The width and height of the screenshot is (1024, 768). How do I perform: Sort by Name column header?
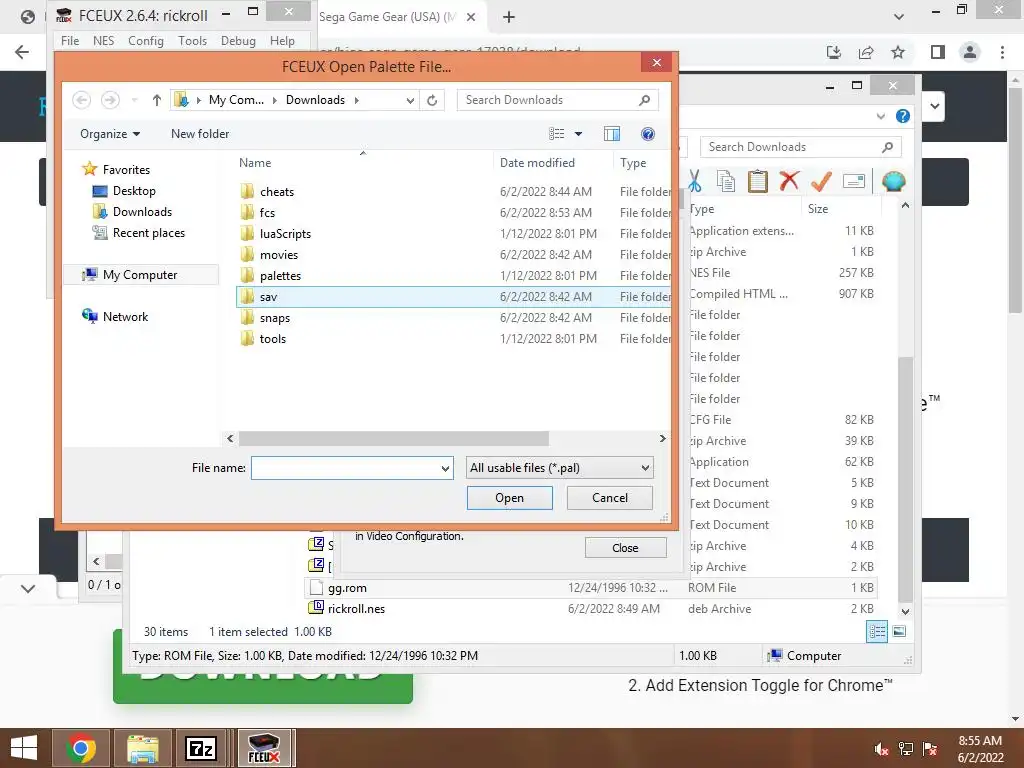pos(255,163)
